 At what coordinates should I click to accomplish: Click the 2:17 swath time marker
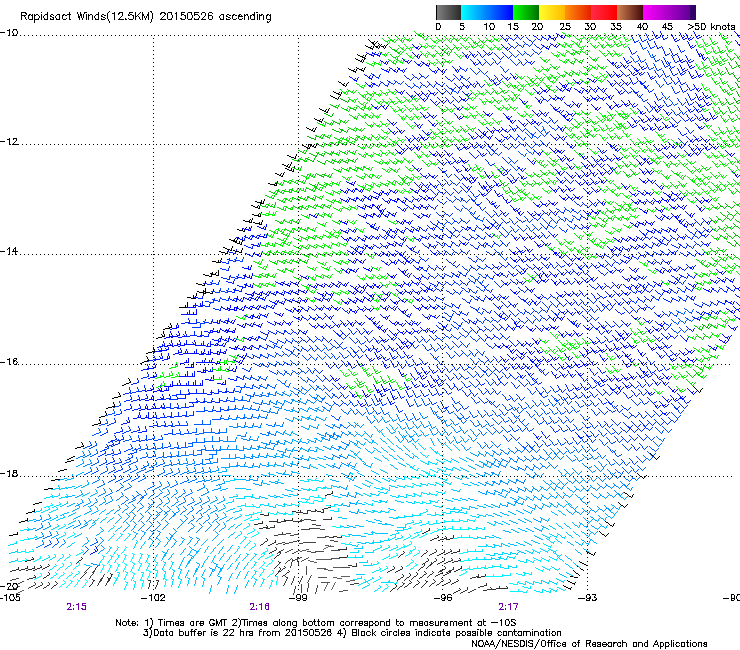click(x=508, y=607)
